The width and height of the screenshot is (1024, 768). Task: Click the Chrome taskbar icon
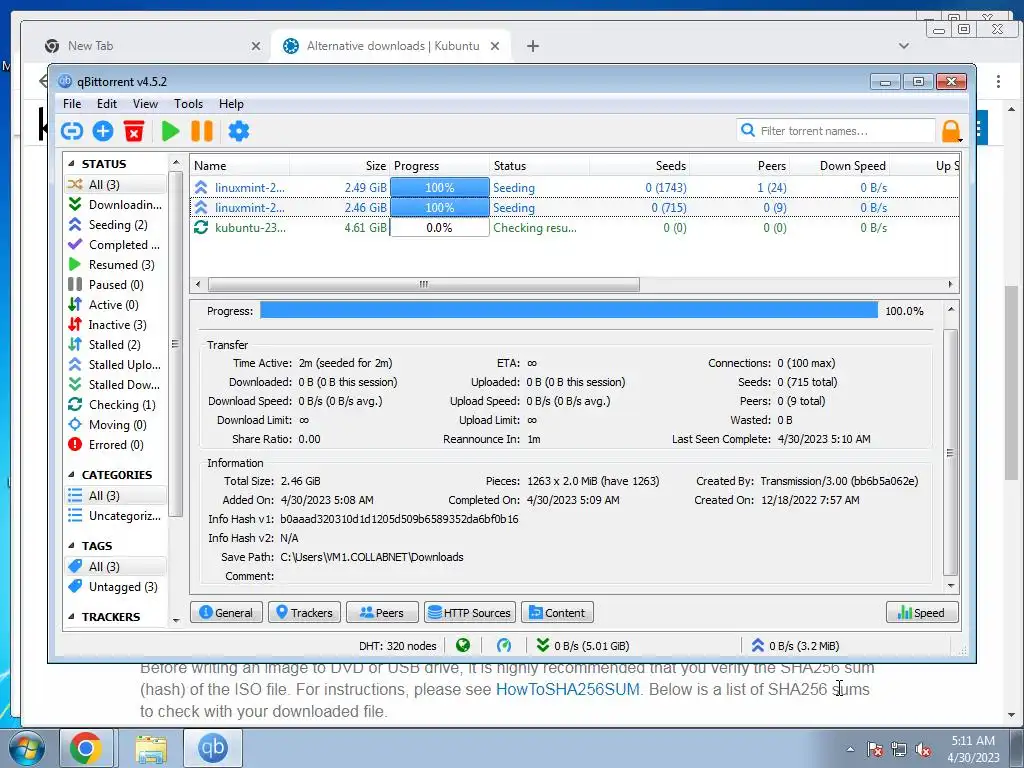pos(86,748)
